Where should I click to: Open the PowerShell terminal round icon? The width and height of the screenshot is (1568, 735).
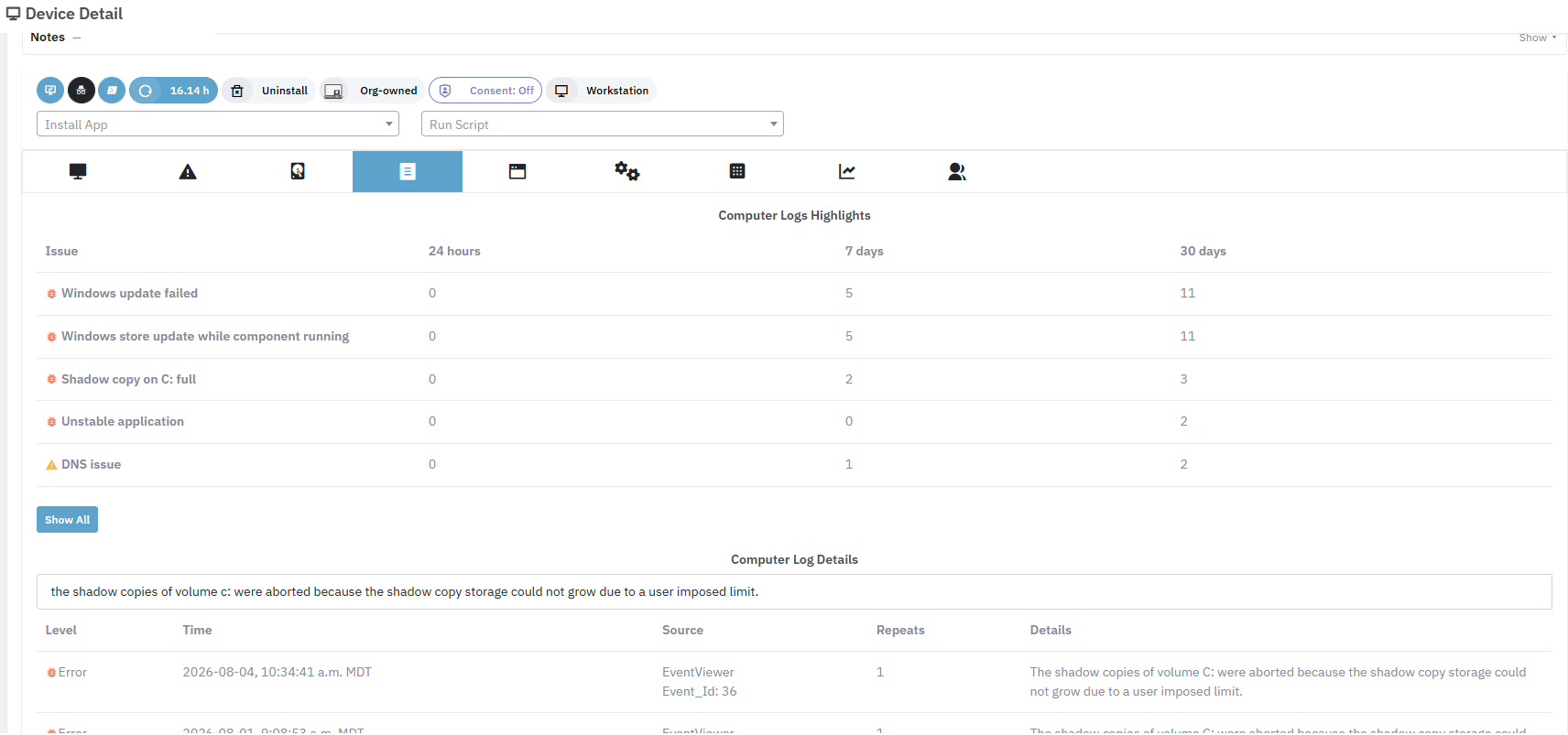click(112, 91)
